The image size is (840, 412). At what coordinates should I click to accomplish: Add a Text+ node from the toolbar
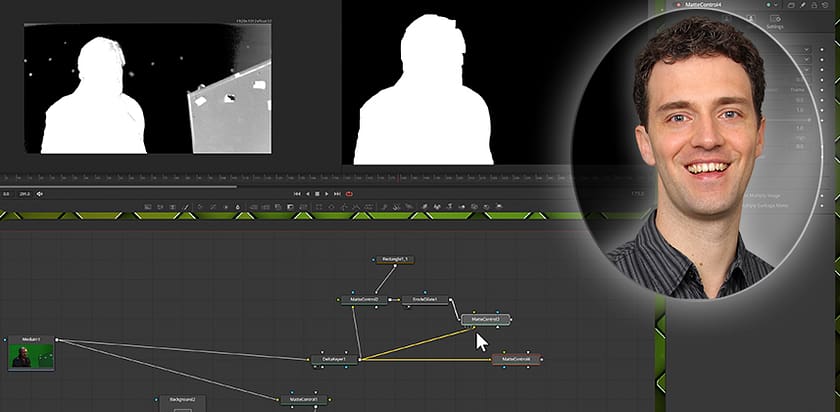click(x=171, y=206)
